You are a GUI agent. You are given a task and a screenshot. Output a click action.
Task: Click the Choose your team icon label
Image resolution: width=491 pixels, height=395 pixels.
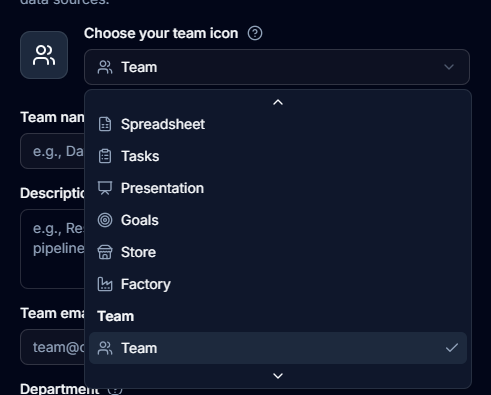click(161, 33)
